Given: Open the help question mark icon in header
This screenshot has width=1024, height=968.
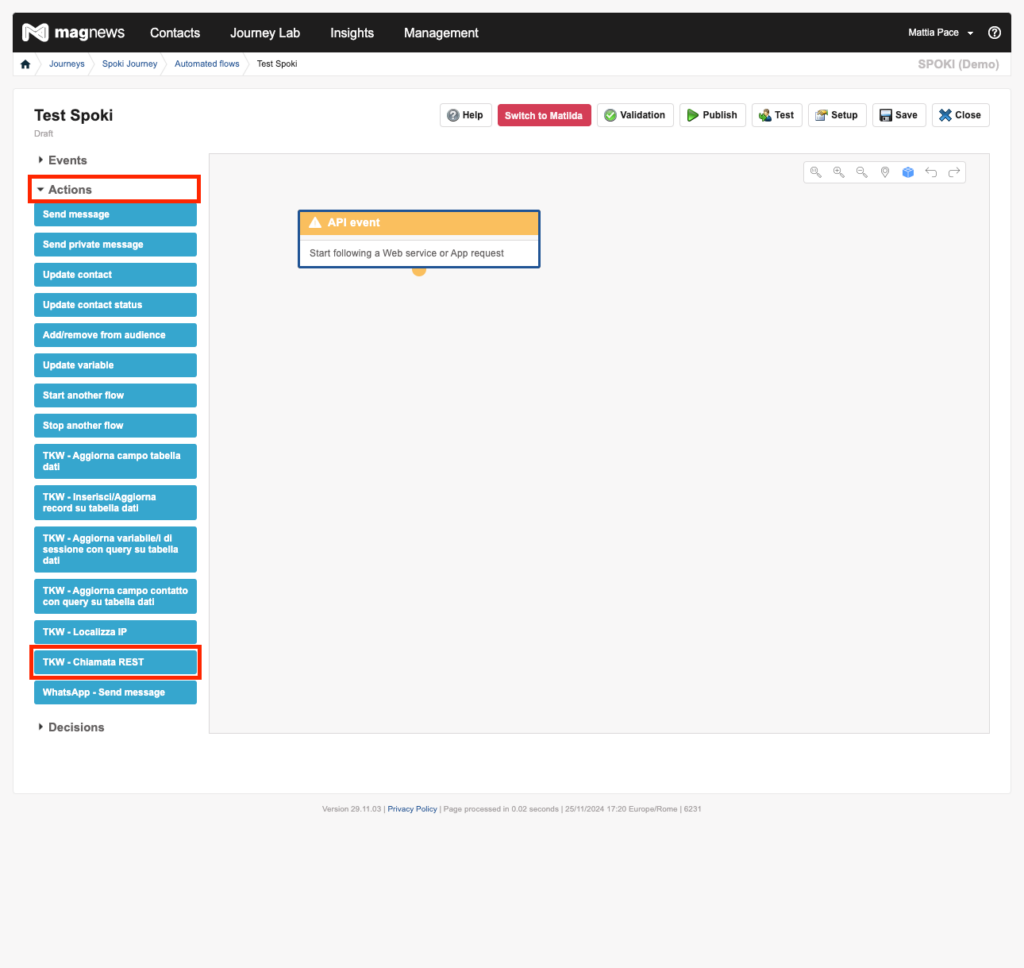Looking at the screenshot, I should coord(994,33).
